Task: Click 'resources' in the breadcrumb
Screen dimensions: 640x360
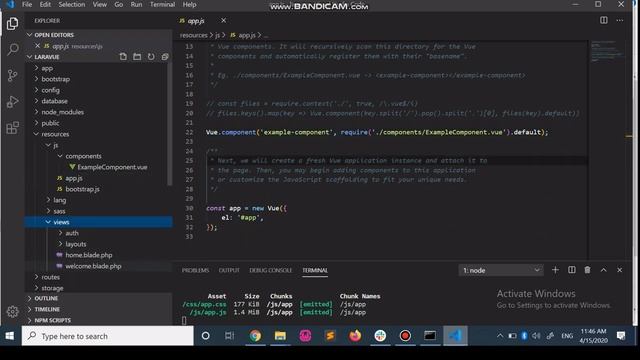Action: [x=193, y=35]
